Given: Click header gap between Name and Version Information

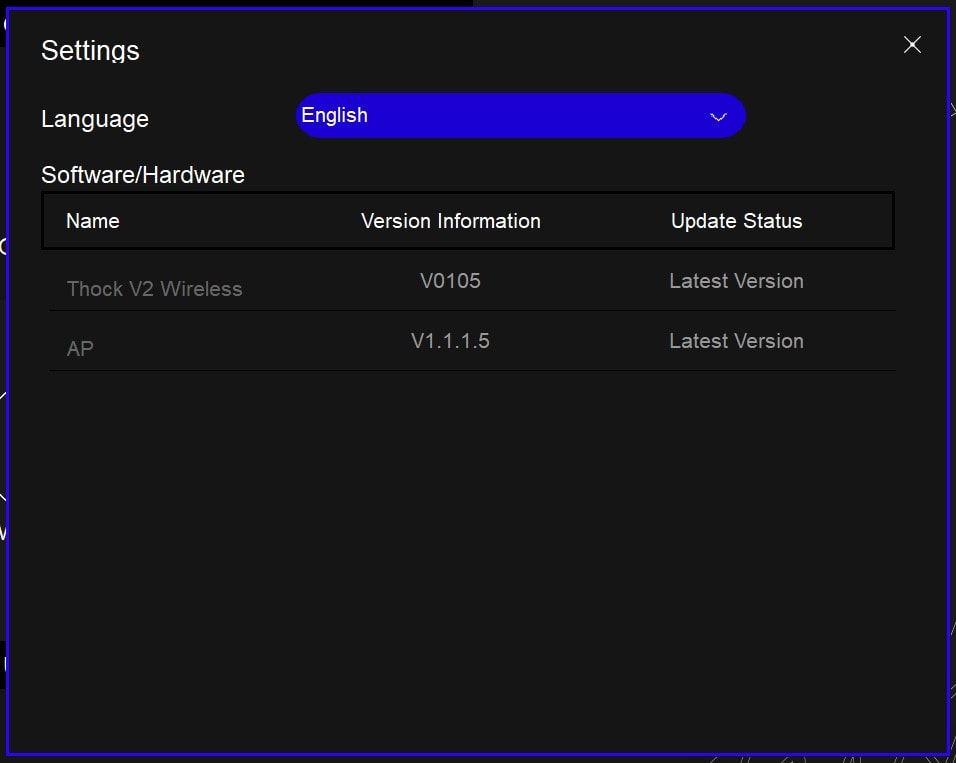Looking at the screenshot, I should point(240,221).
